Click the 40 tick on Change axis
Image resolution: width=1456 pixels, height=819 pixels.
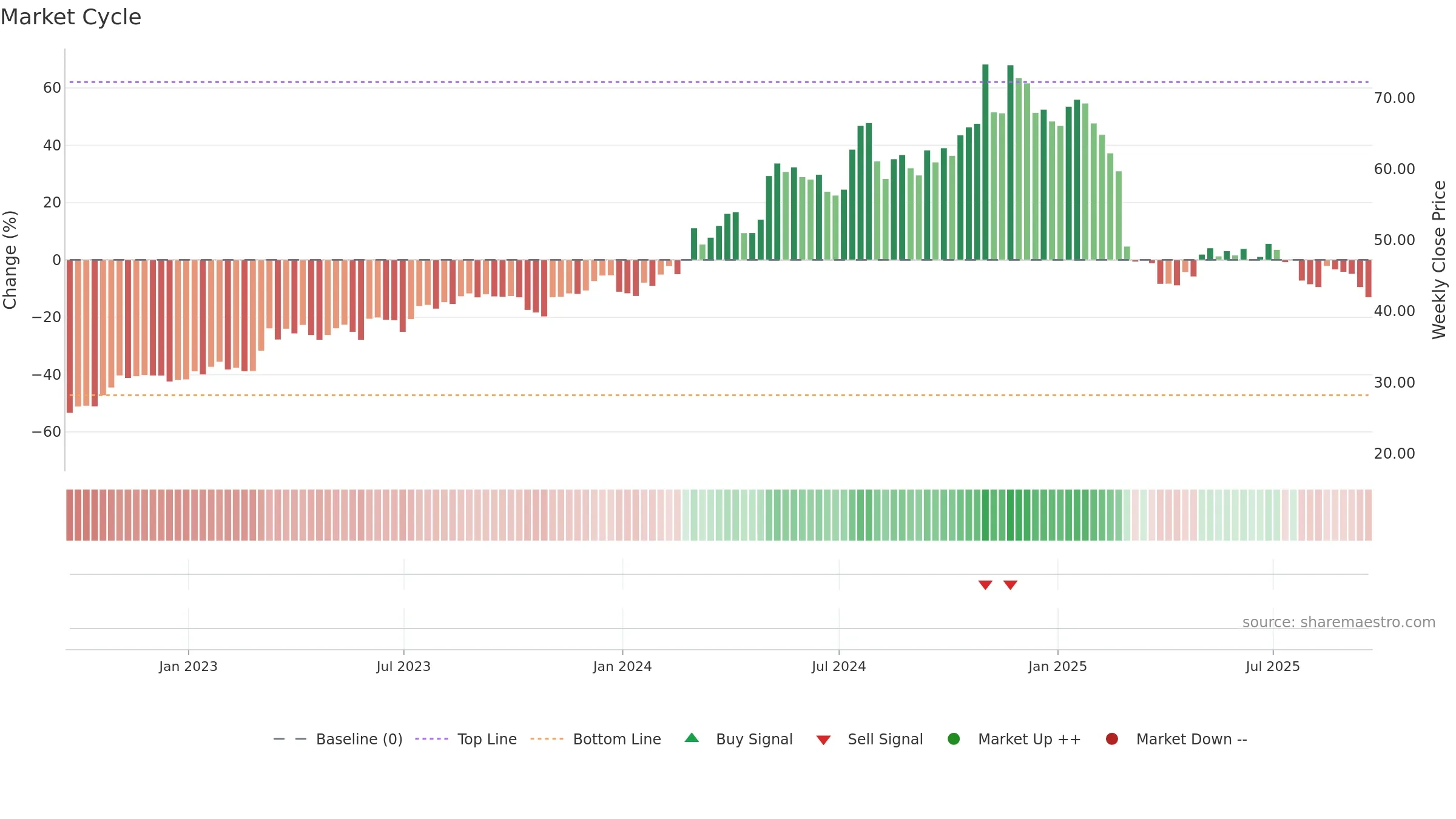click(52, 145)
